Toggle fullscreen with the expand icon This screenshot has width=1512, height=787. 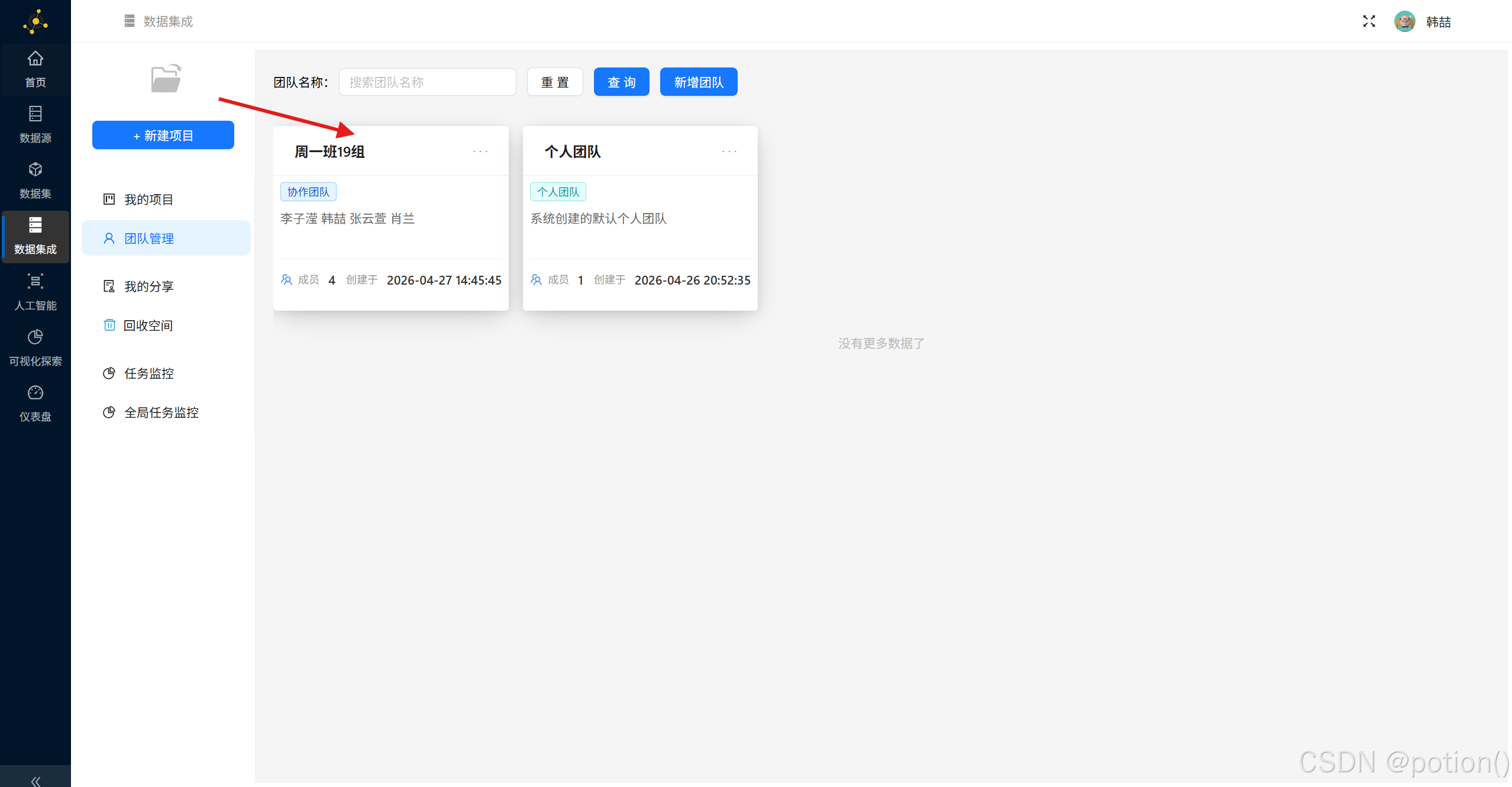[x=1369, y=21]
